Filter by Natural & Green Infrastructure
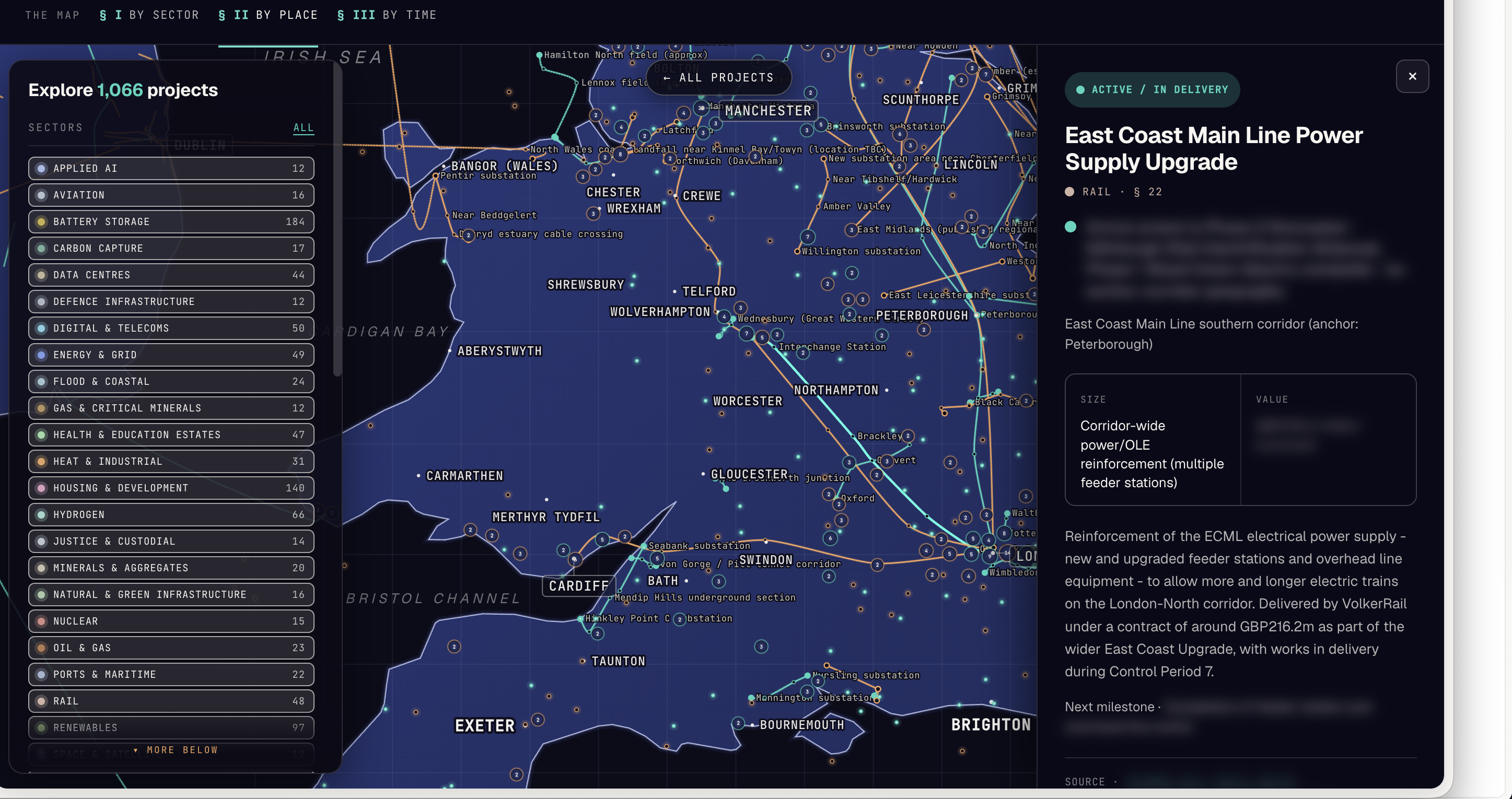Viewport: 1512px width, 799px height. click(171, 594)
